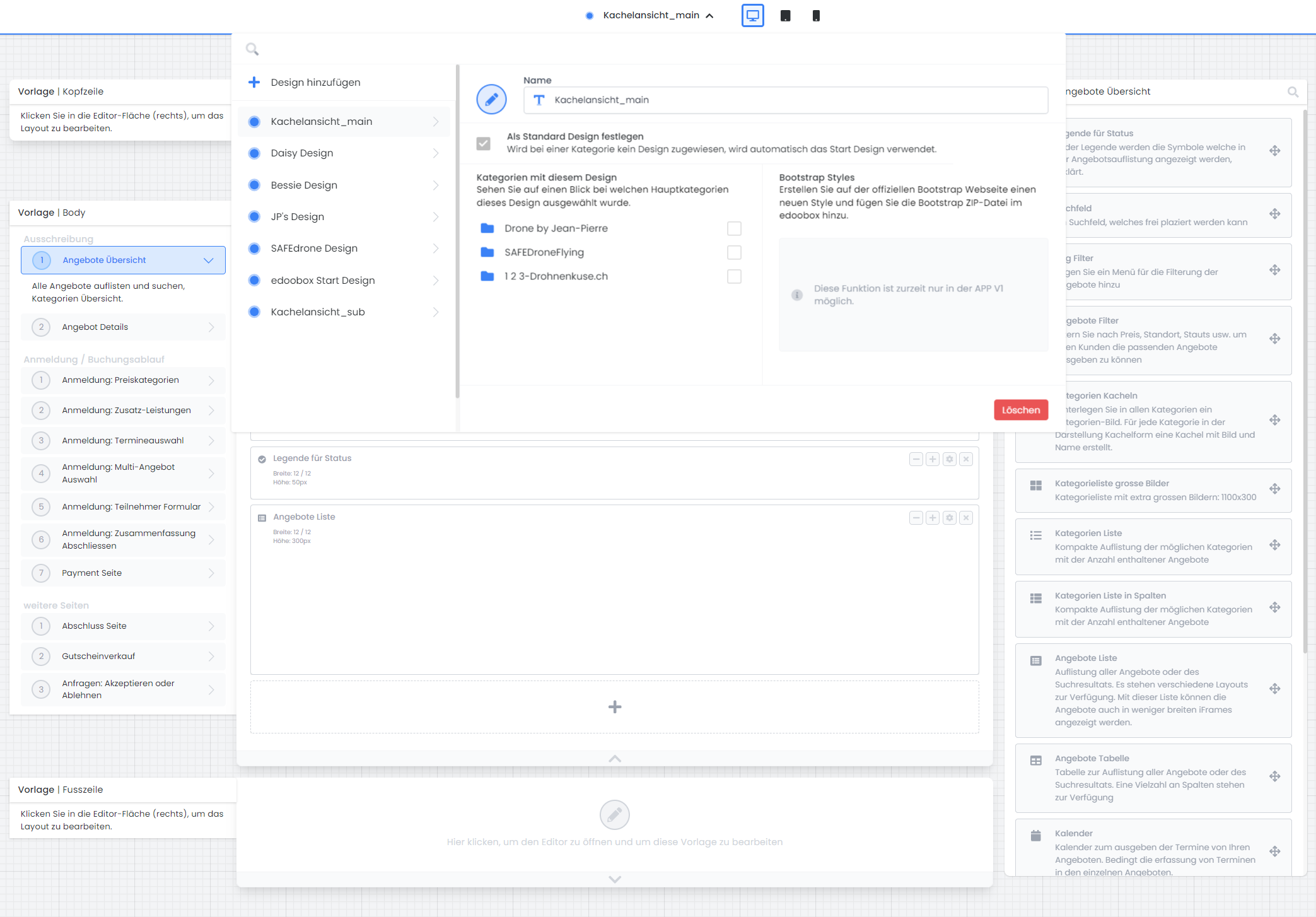Open Kachelansicht_main design dropdown at top
This screenshot has width=1316, height=917.
[x=651, y=15]
